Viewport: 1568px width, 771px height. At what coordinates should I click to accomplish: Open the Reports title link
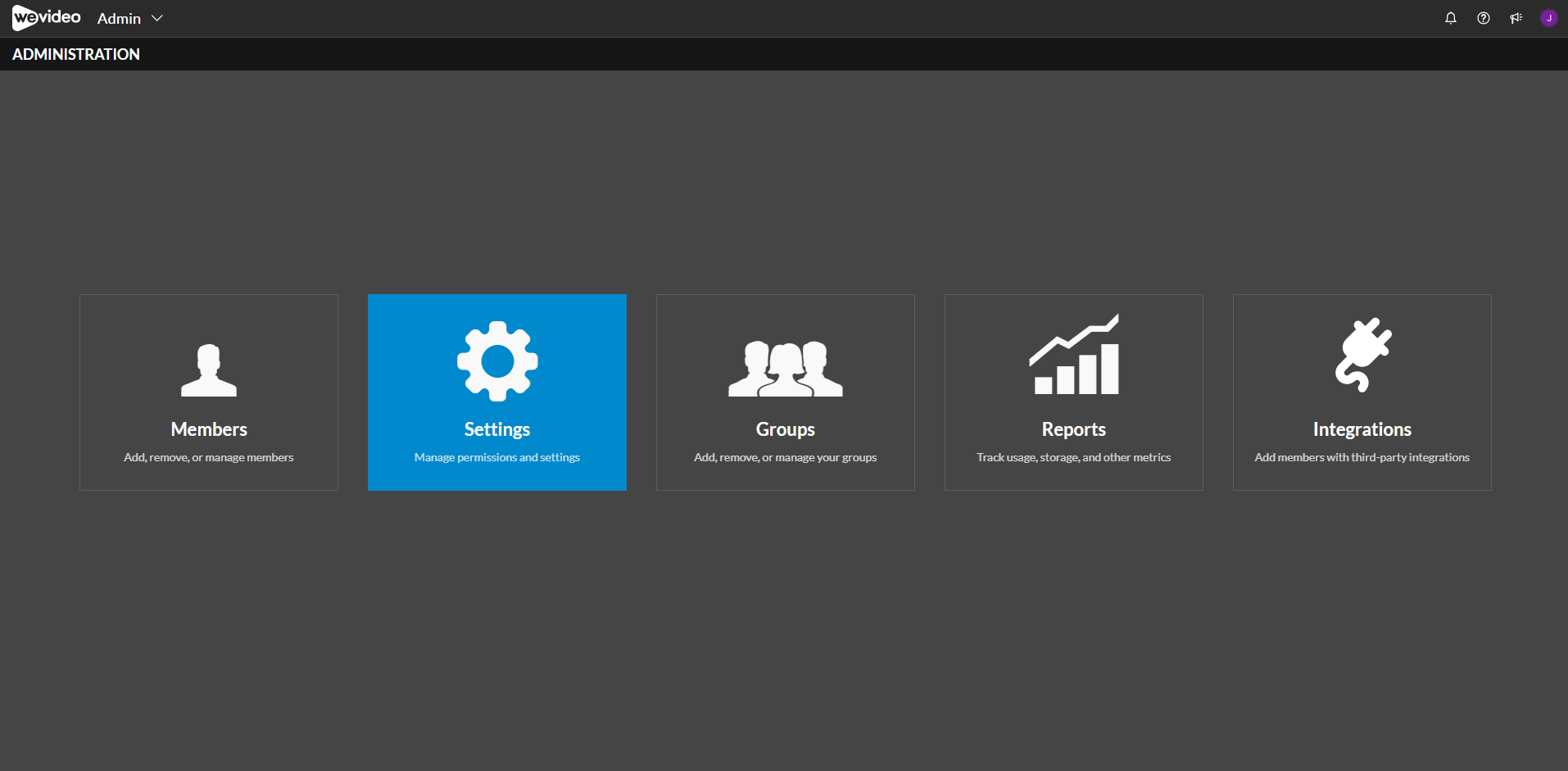pos(1074,429)
